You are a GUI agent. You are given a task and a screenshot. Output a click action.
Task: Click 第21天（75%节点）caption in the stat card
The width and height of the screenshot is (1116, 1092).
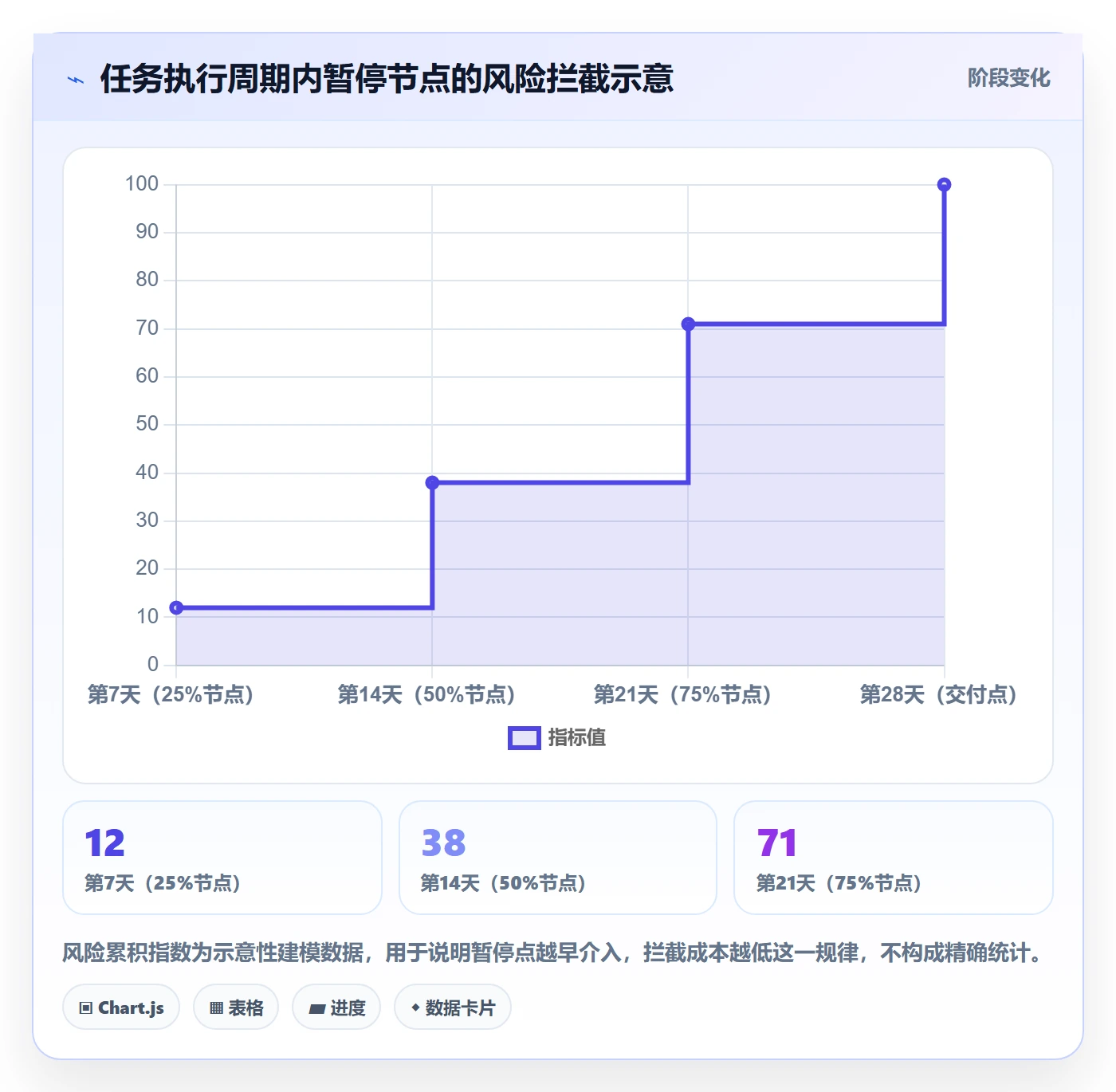839,883
